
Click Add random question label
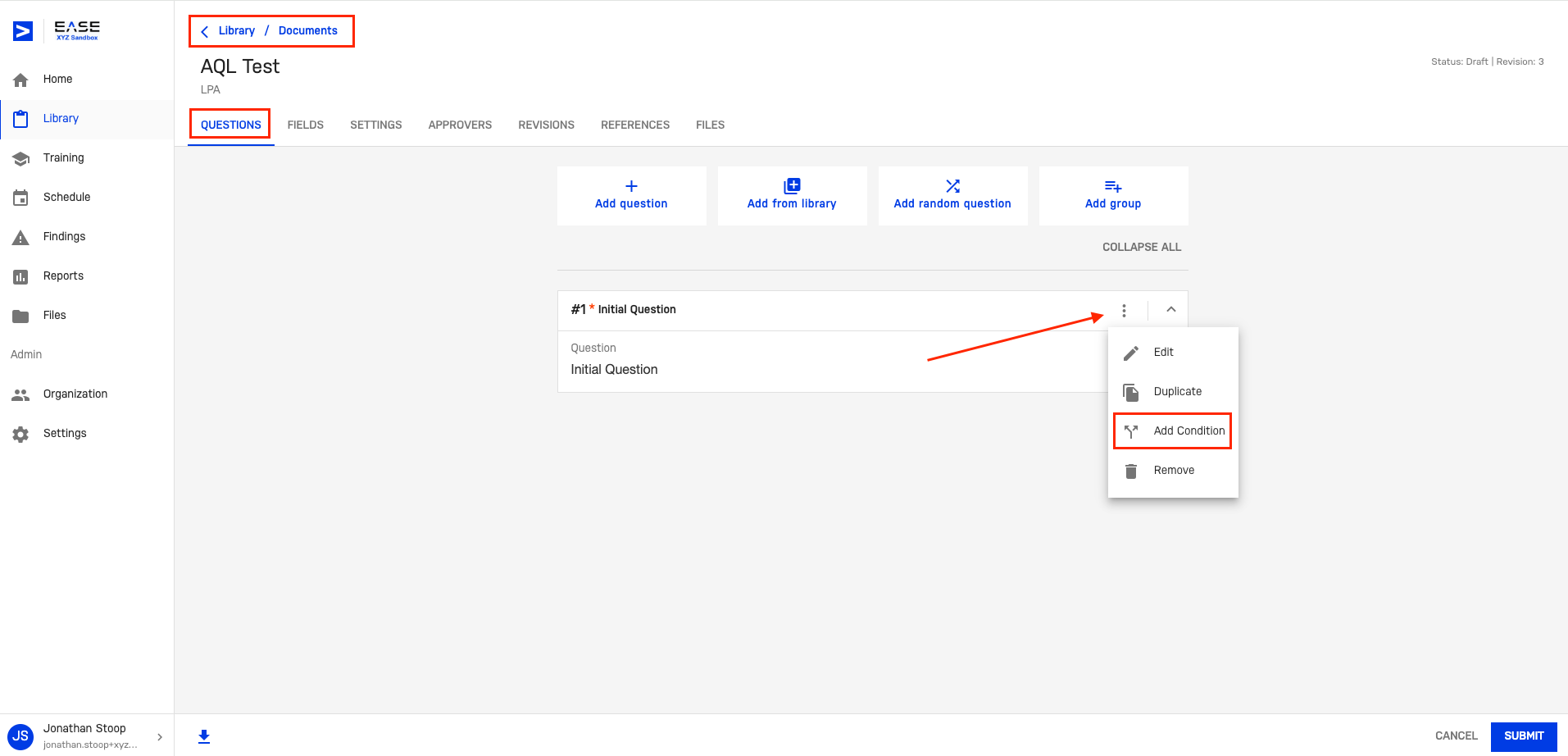952,204
